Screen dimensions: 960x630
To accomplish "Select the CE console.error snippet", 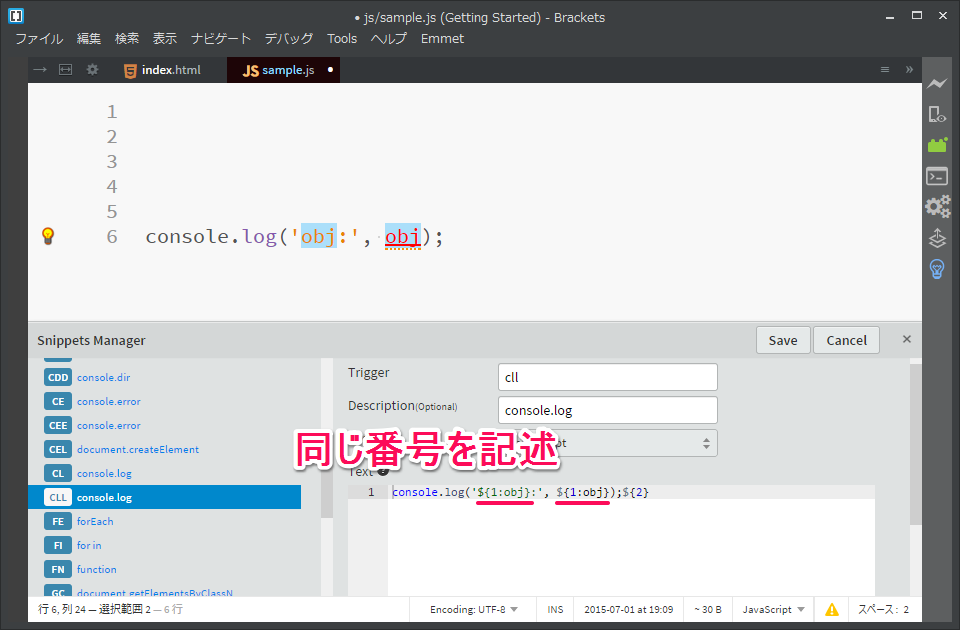I will (165, 401).
